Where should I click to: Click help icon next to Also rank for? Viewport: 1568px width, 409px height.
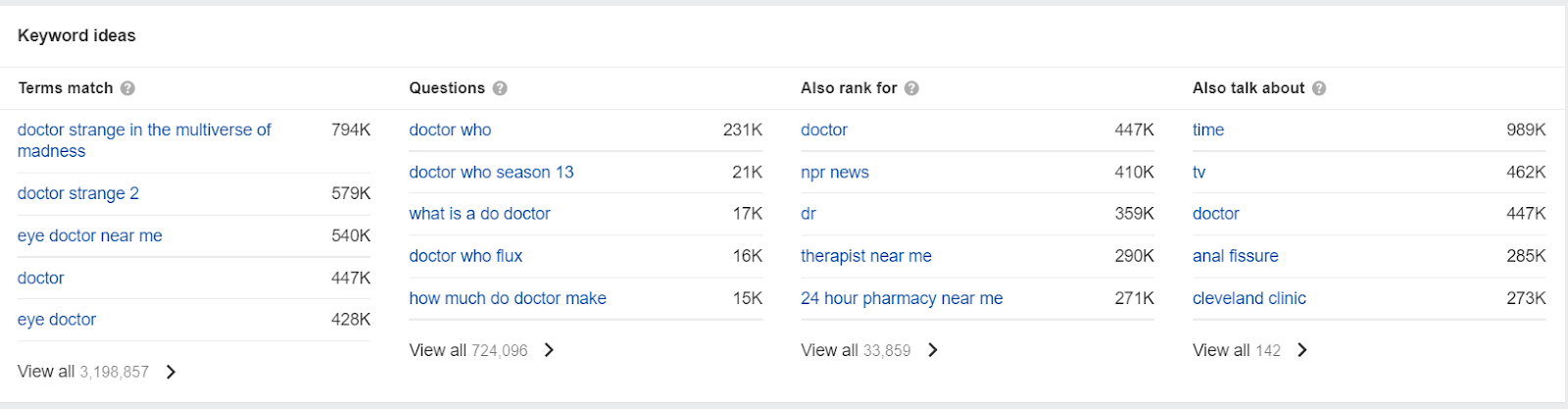tap(911, 88)
